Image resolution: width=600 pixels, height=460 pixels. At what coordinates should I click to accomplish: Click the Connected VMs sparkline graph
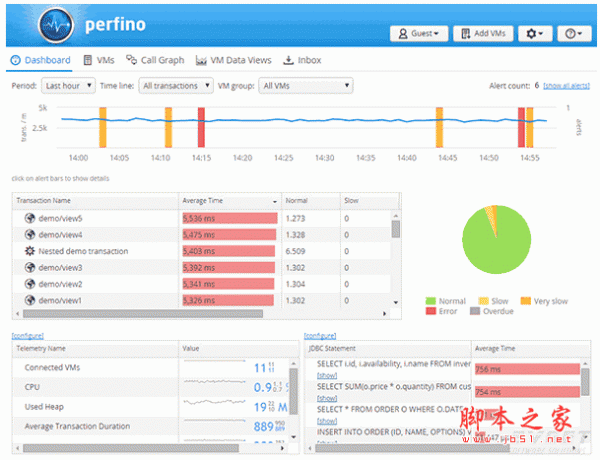click(x=215, y=361)
